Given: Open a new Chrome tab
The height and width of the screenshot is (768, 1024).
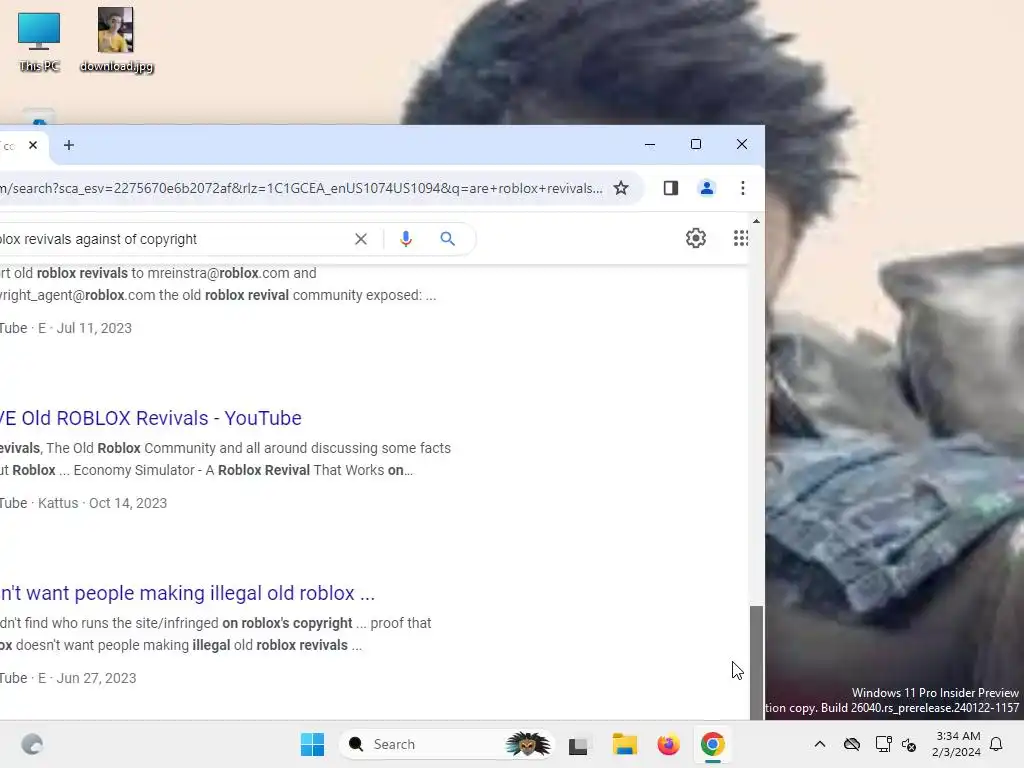Looking at the screenshot, I should click(69, 145).
